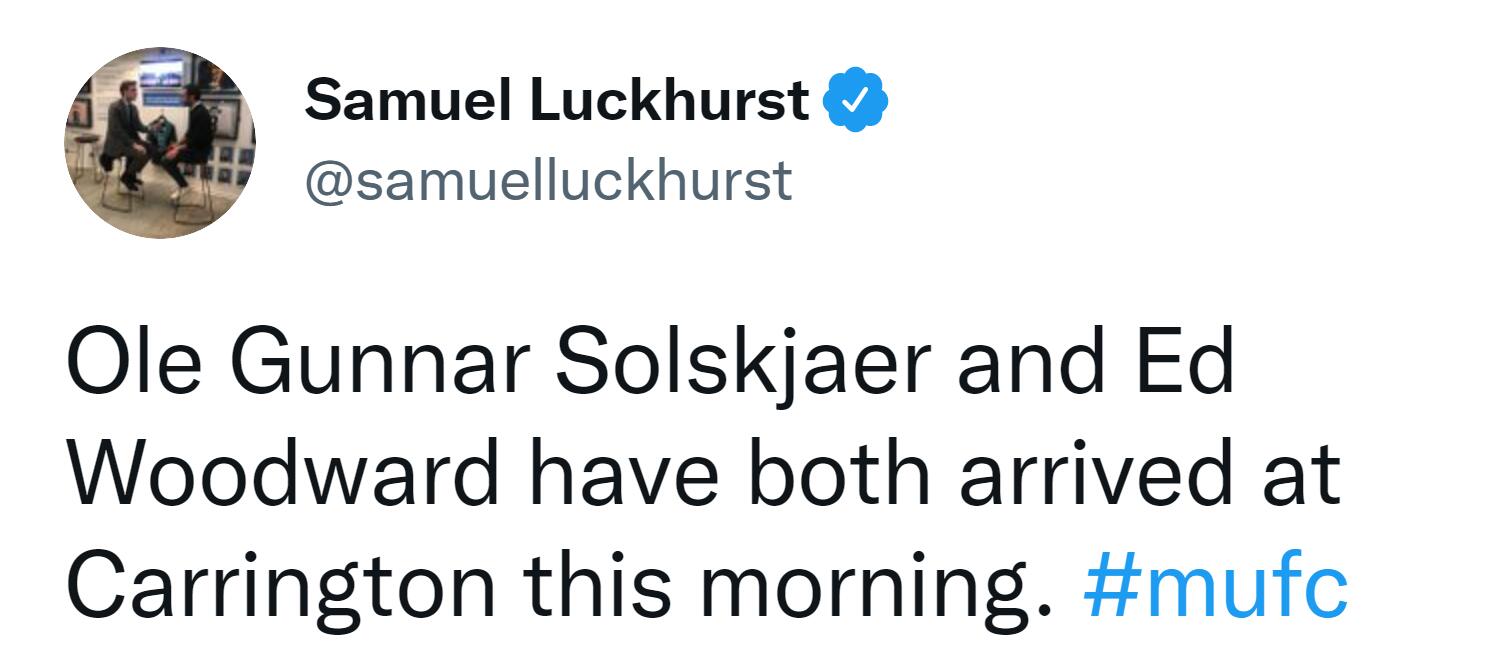Open Samuel Luckhurst's round profile picture
The image size is (1486, 660).
tap(160, 142)
